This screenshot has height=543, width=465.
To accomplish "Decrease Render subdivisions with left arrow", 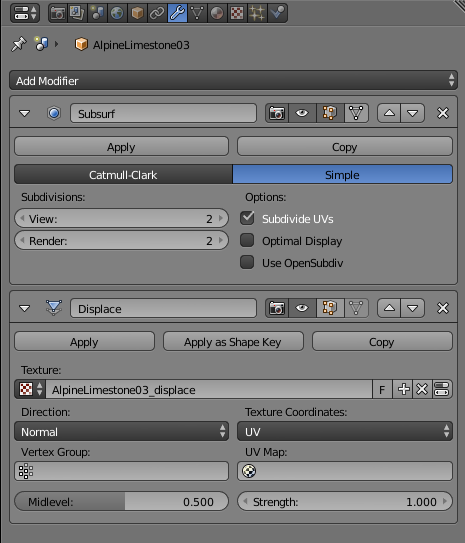I will click(x=22, y=240).
